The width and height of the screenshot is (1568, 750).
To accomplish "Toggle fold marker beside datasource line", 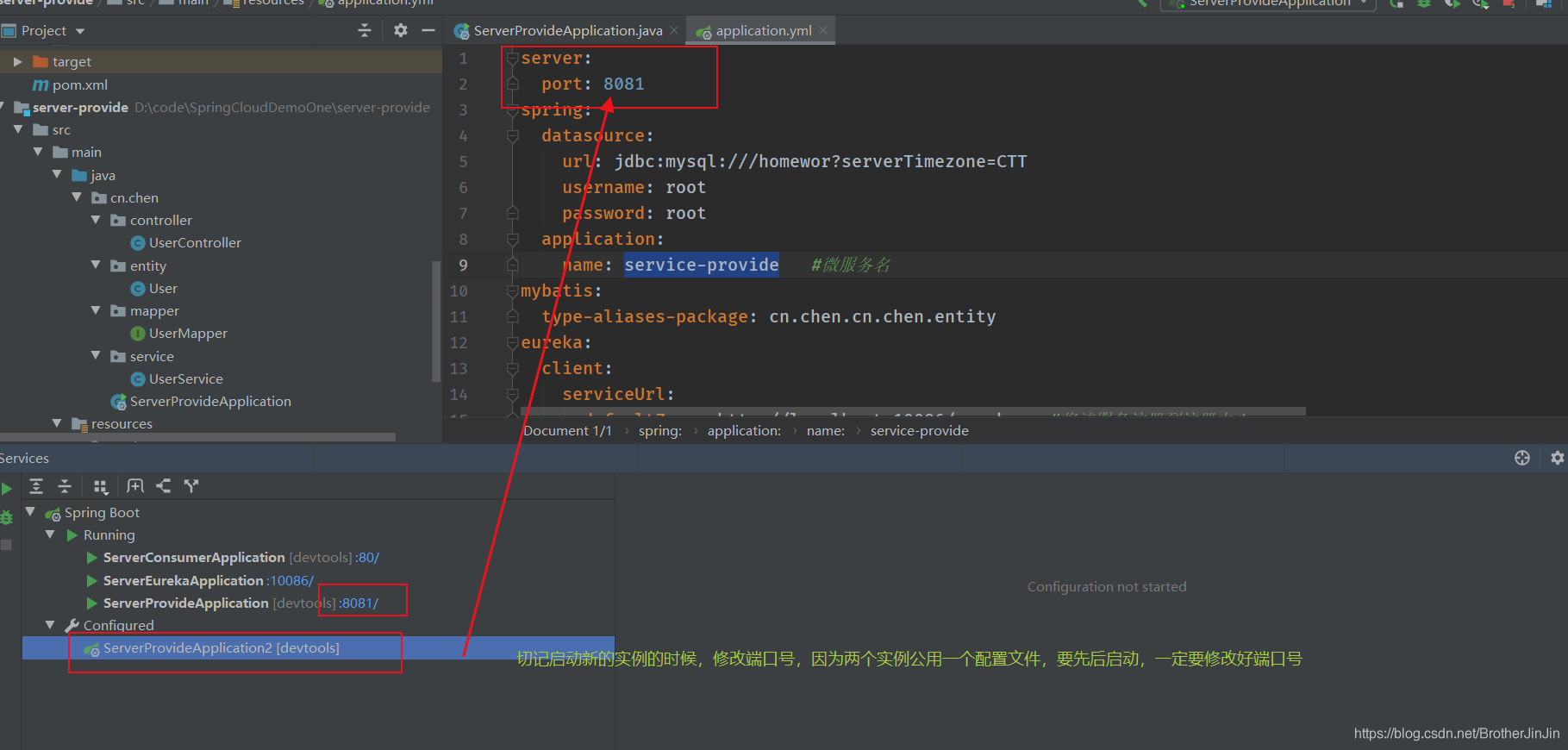I will click(x=513, y=136).
